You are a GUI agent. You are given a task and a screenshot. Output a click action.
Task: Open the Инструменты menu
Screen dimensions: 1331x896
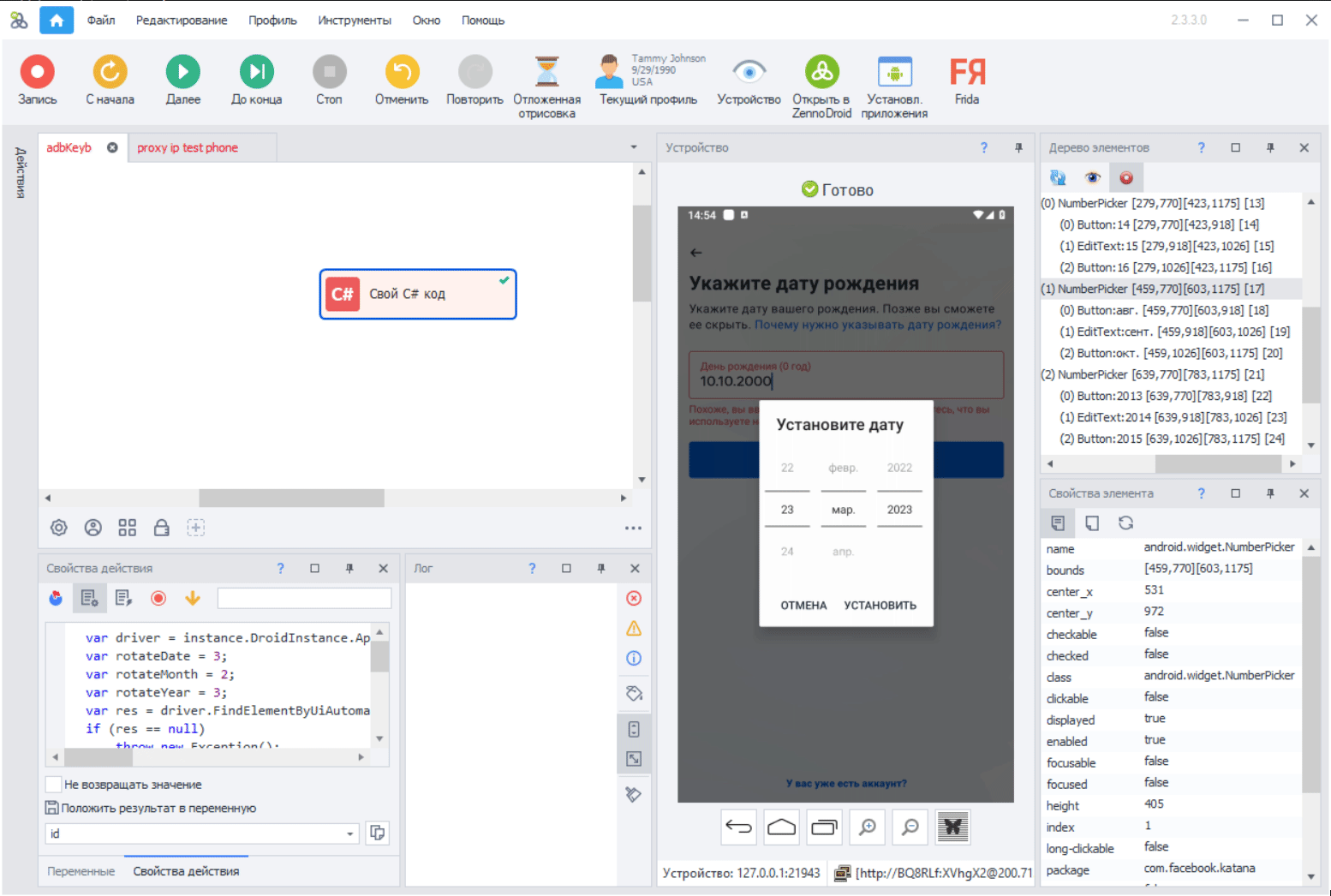(354, 21)
